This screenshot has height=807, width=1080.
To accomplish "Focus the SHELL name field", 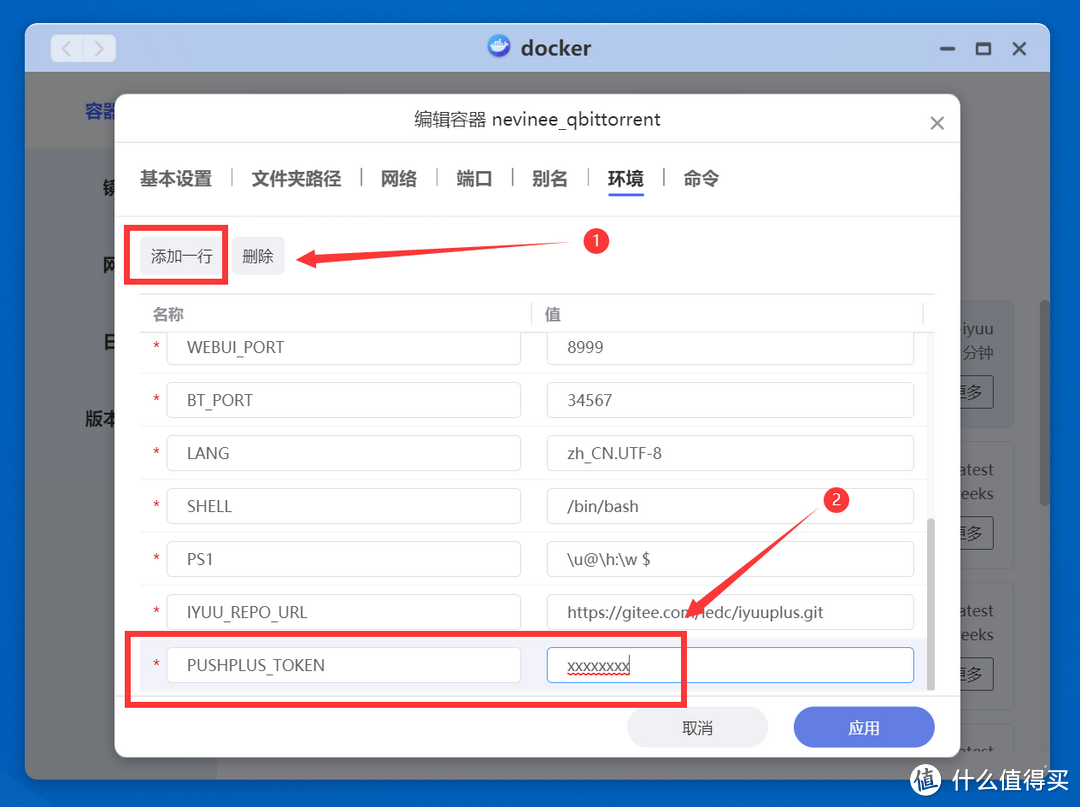I will click(344, 506).
